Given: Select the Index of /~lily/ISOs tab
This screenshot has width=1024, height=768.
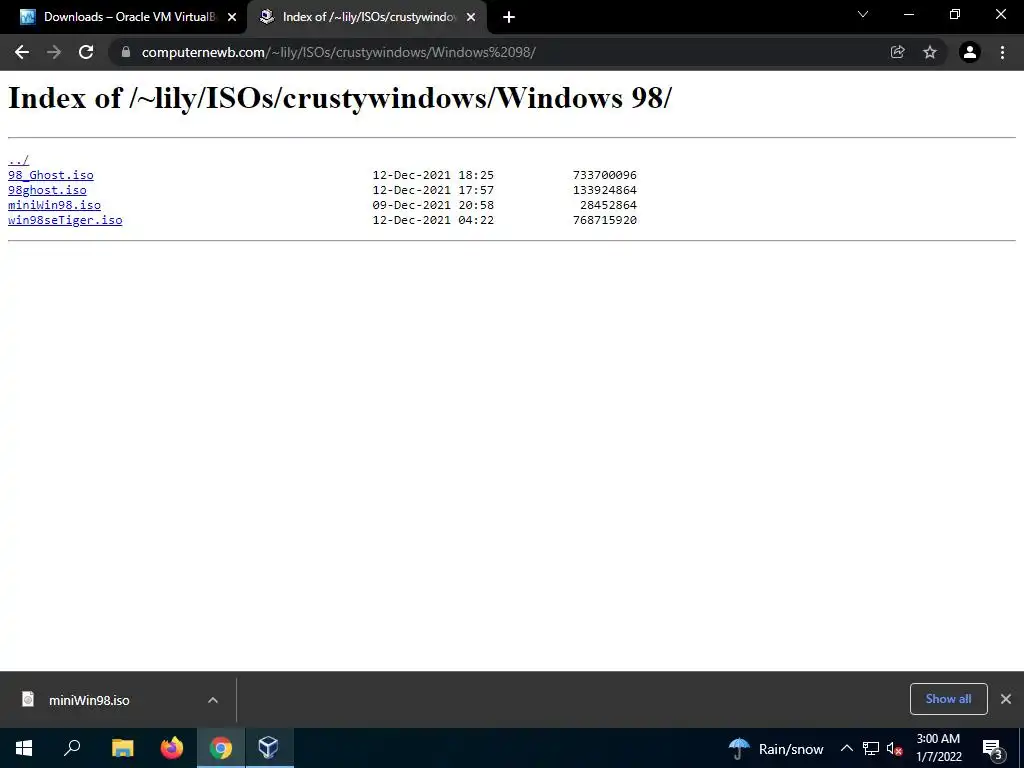Looking at the screenshot, I should pos(367,17).
